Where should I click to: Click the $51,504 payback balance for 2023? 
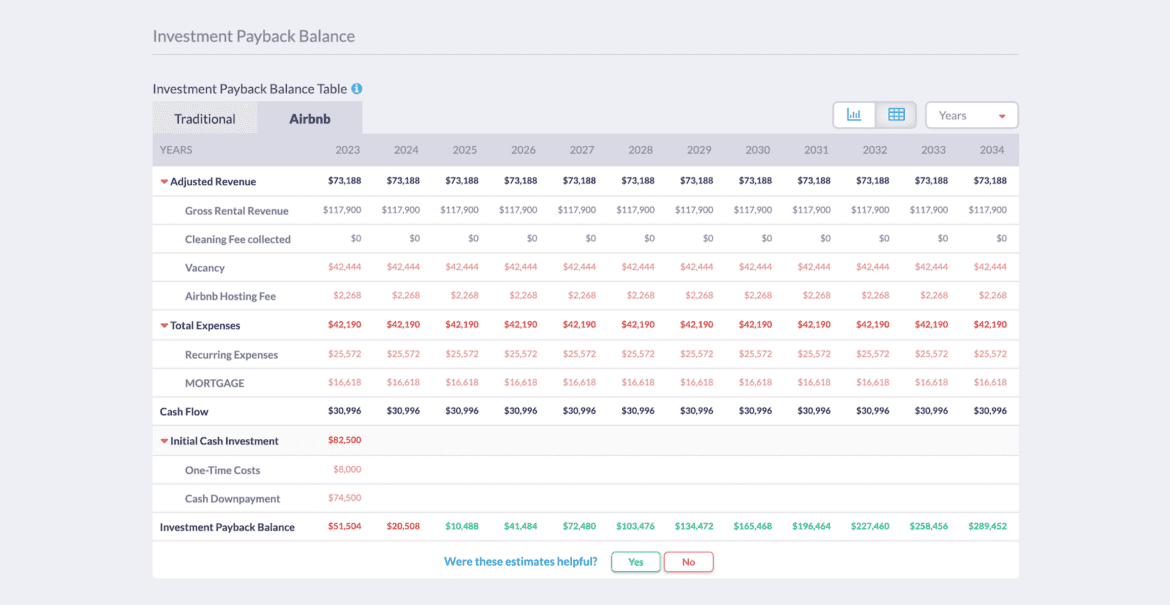pos(344,527)
